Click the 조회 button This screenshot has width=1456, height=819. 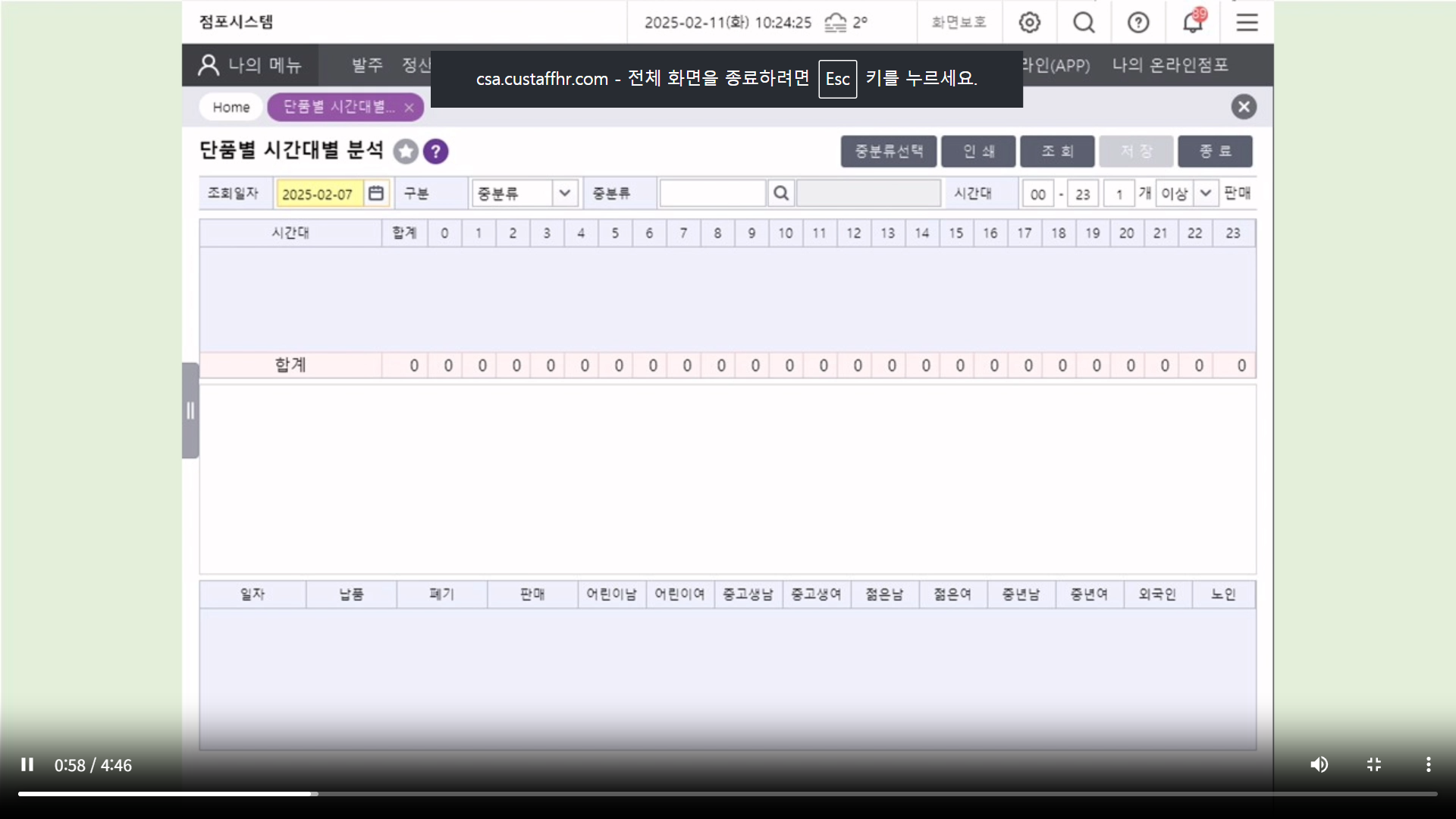tap(1057, 151)
